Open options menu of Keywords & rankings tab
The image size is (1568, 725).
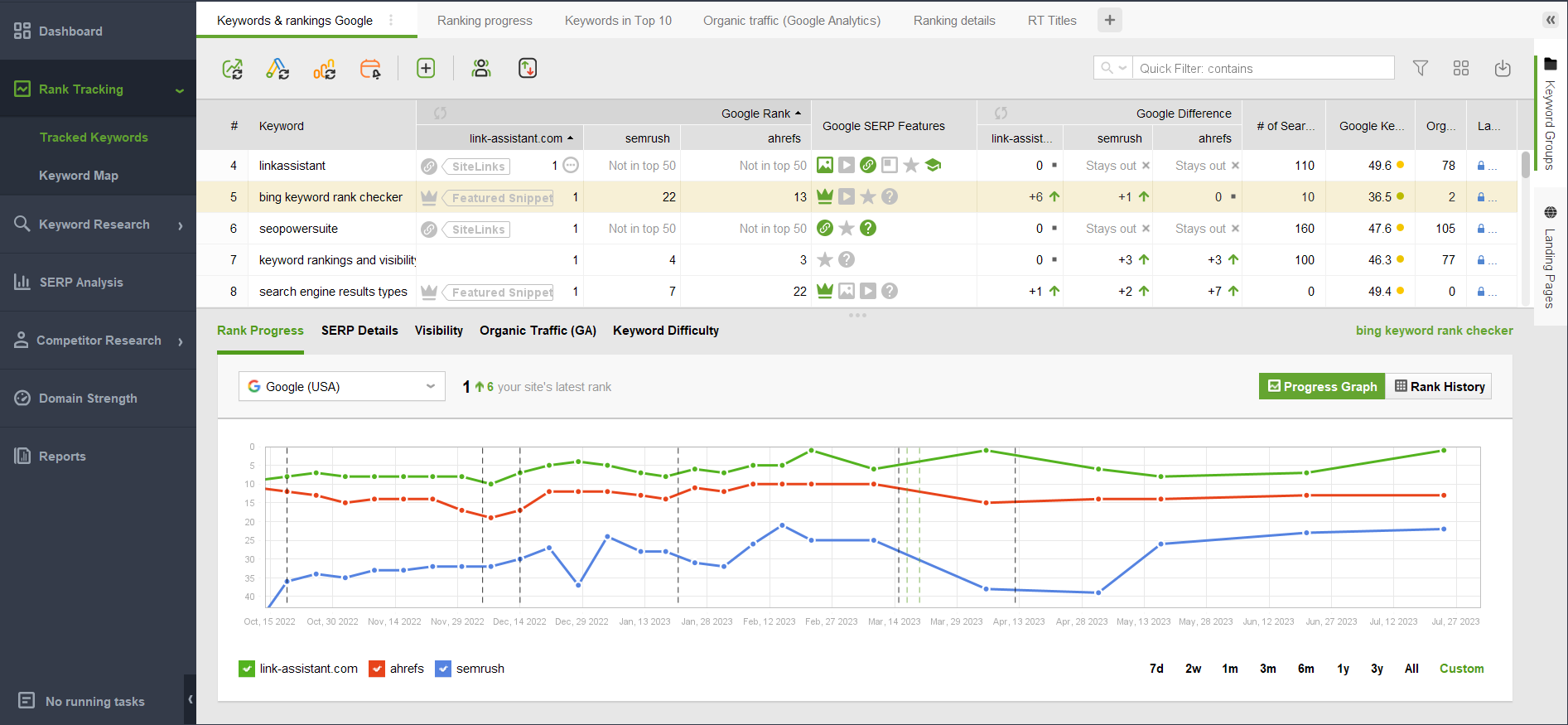(x=391, y=20)
